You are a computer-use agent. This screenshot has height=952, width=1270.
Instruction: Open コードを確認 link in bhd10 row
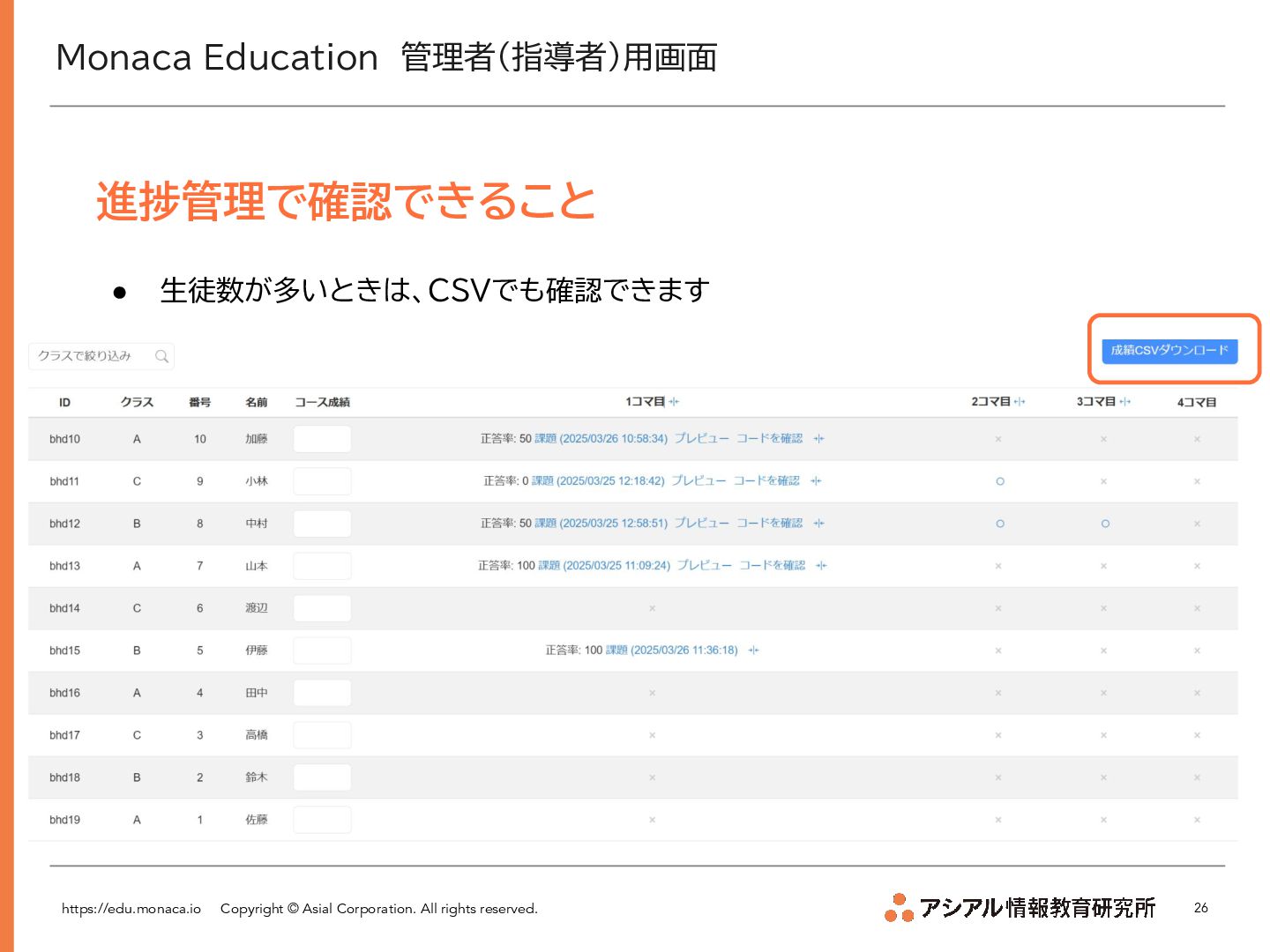(x=770, y=439)
